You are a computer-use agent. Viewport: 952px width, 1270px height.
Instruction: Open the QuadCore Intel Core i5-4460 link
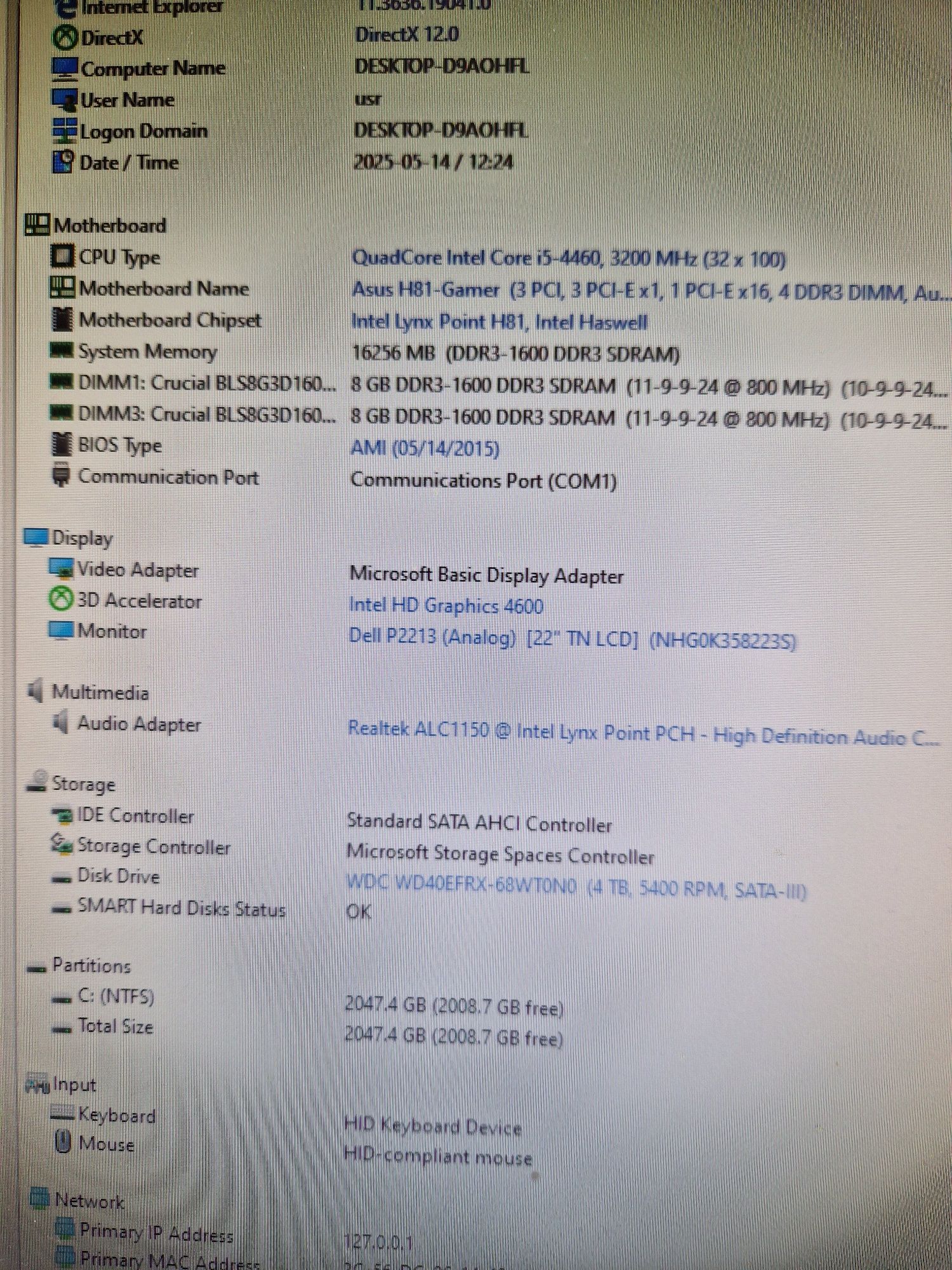click(x=569, y=258)
